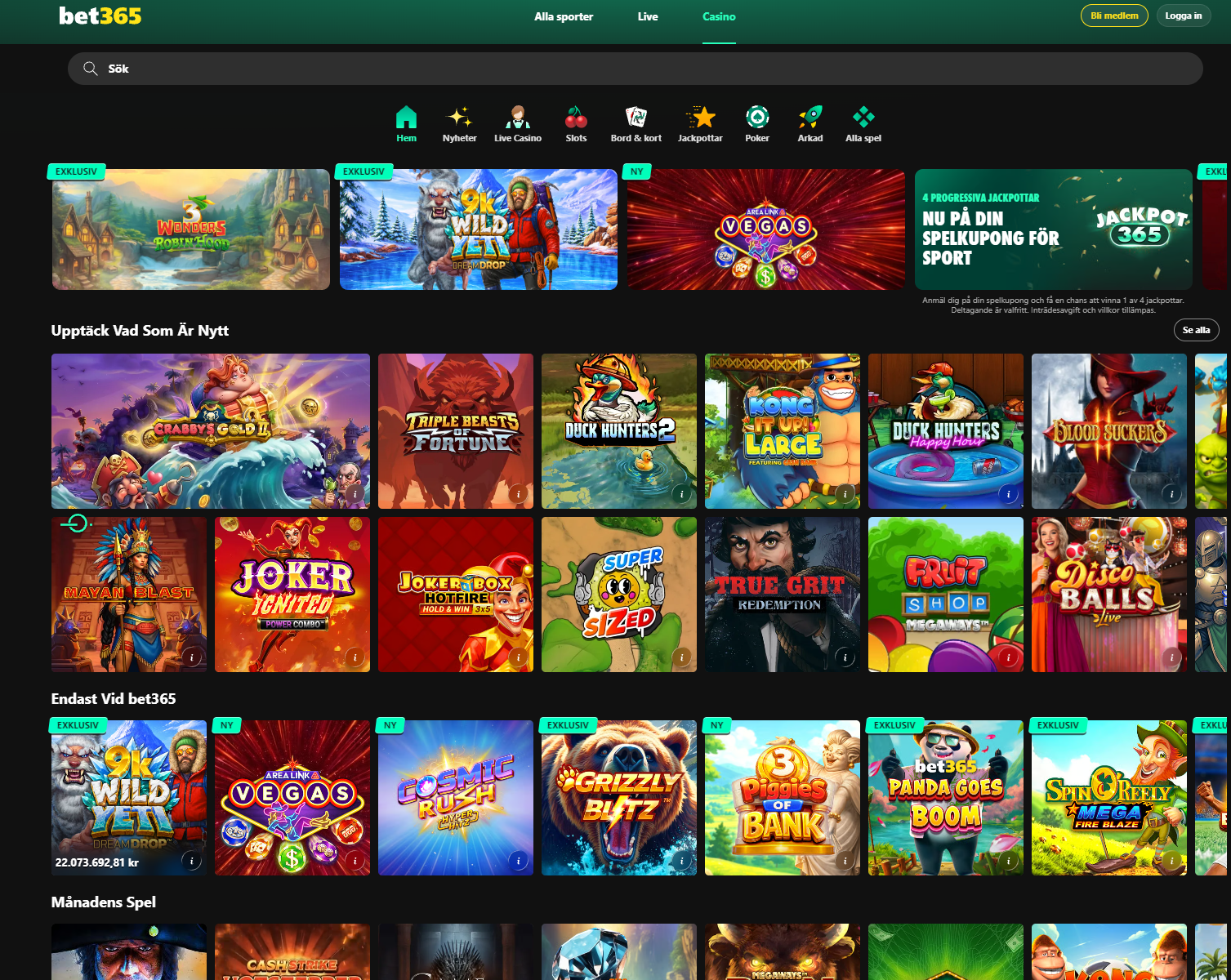Viewport: 1231px width, 980px height.
Task: Show info for True Grit Redemption
Action: click(x=845, y=657)
